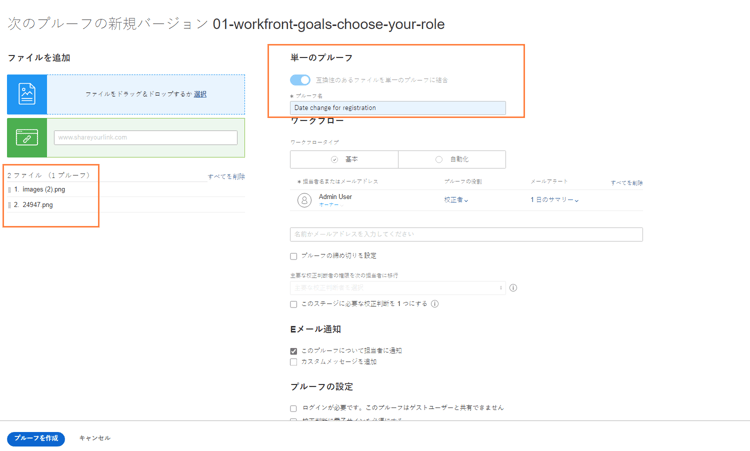
Task: Check the ログインが必要です checkbox
Action: 294,408
